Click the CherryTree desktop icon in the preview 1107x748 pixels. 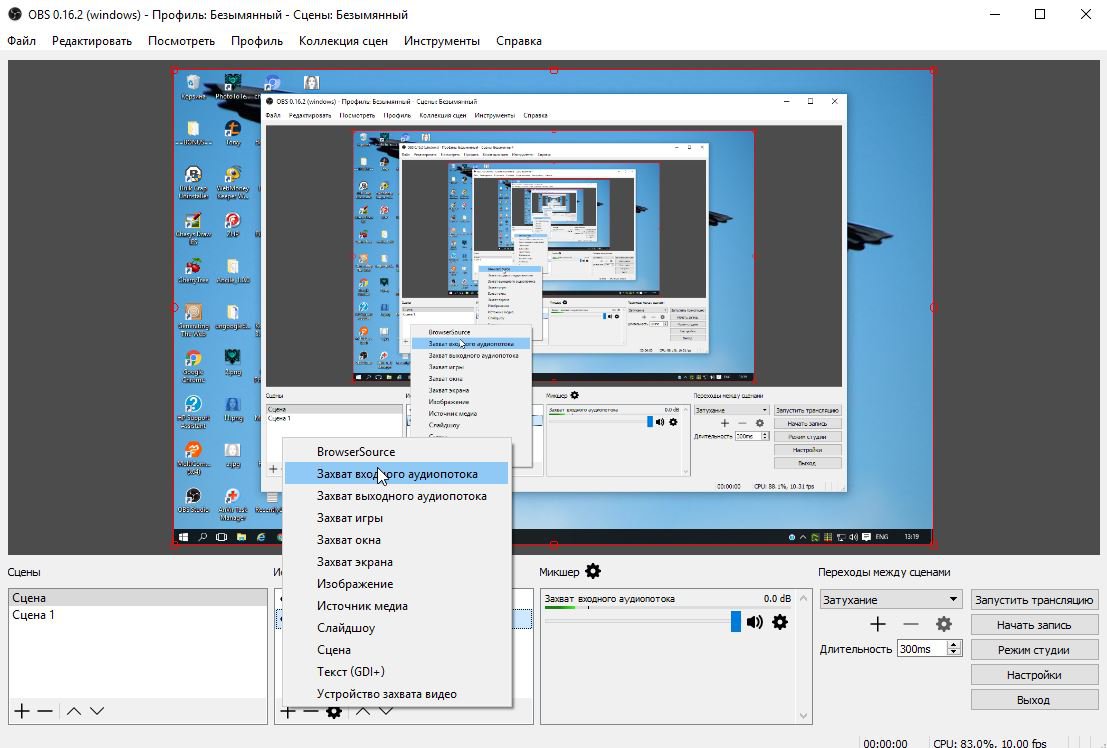(193, 271)
